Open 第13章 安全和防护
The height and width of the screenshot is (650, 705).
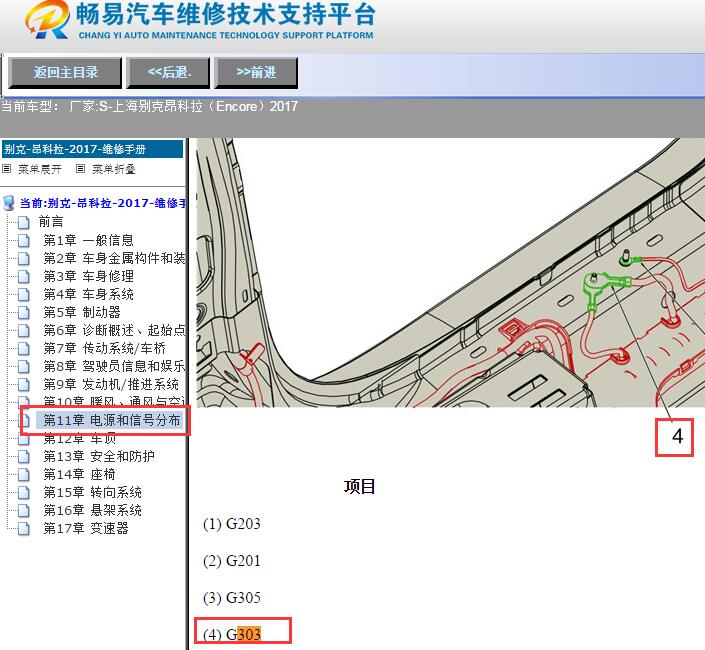(x=99, y=456)
